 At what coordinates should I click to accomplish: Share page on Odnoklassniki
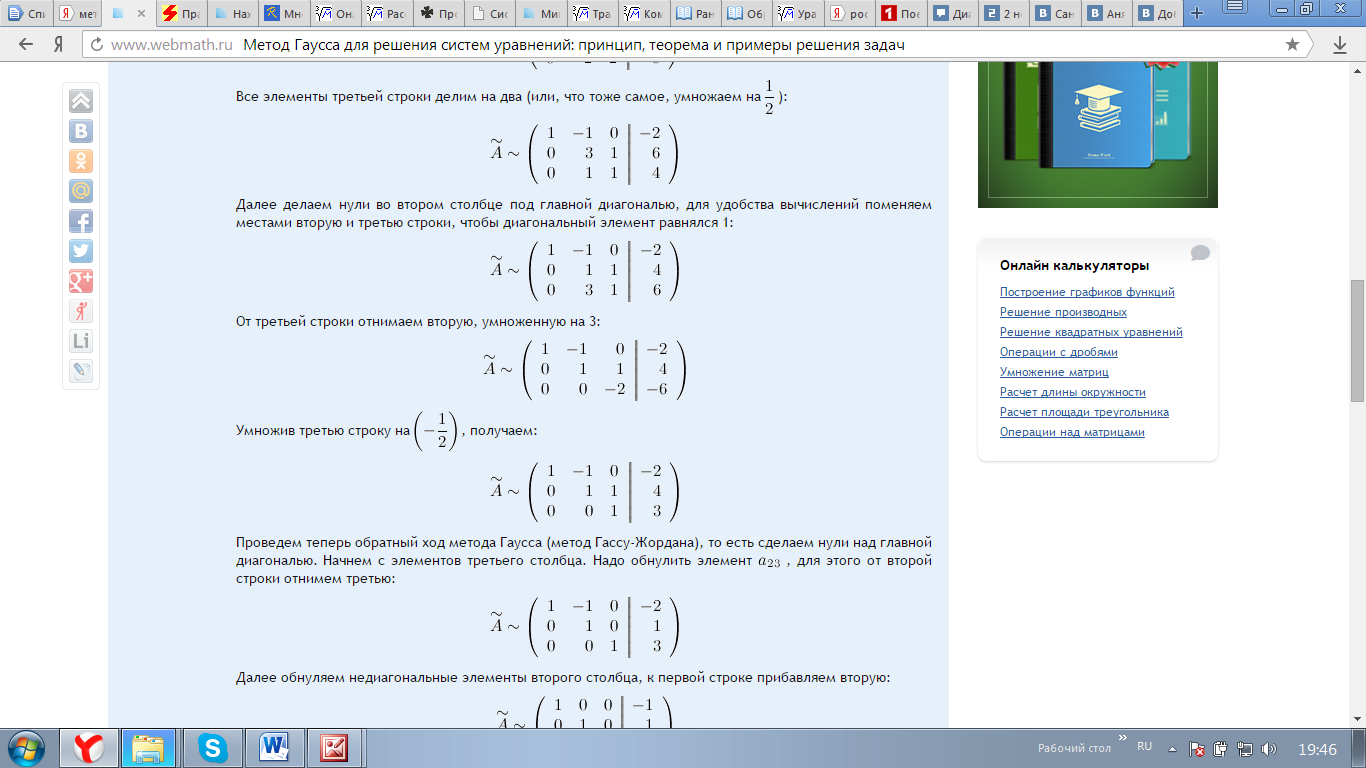[81, 161]
